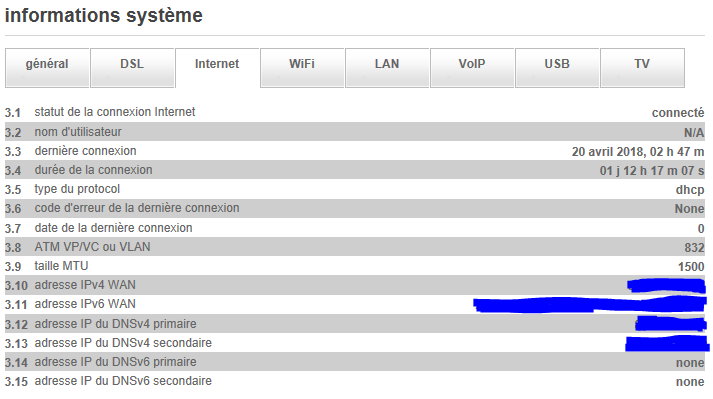This screenshot has height=399, width=713.
Task: Select the statut de la connexion Internet row
Action: pyautogui.click(x=355, y=112)
